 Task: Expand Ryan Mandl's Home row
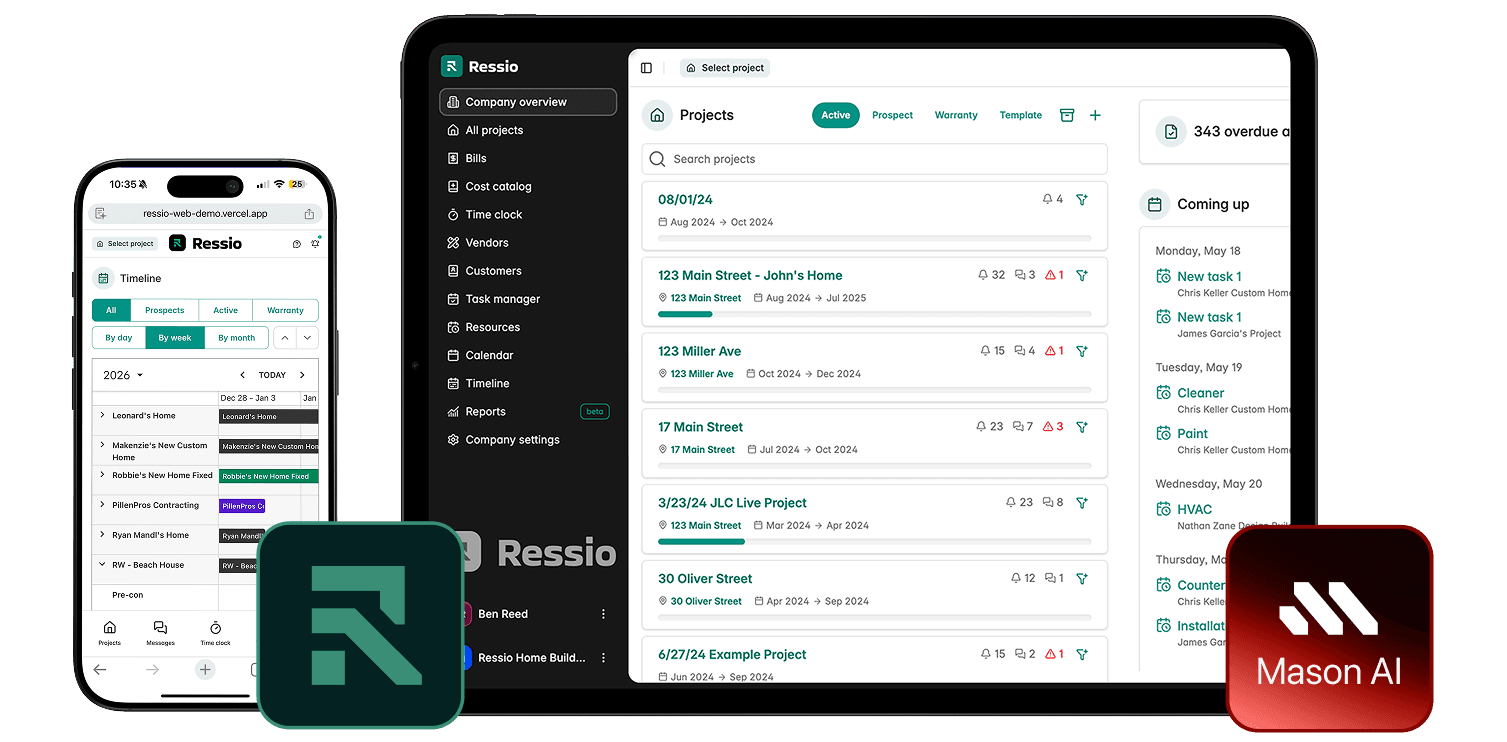[102, 535]
